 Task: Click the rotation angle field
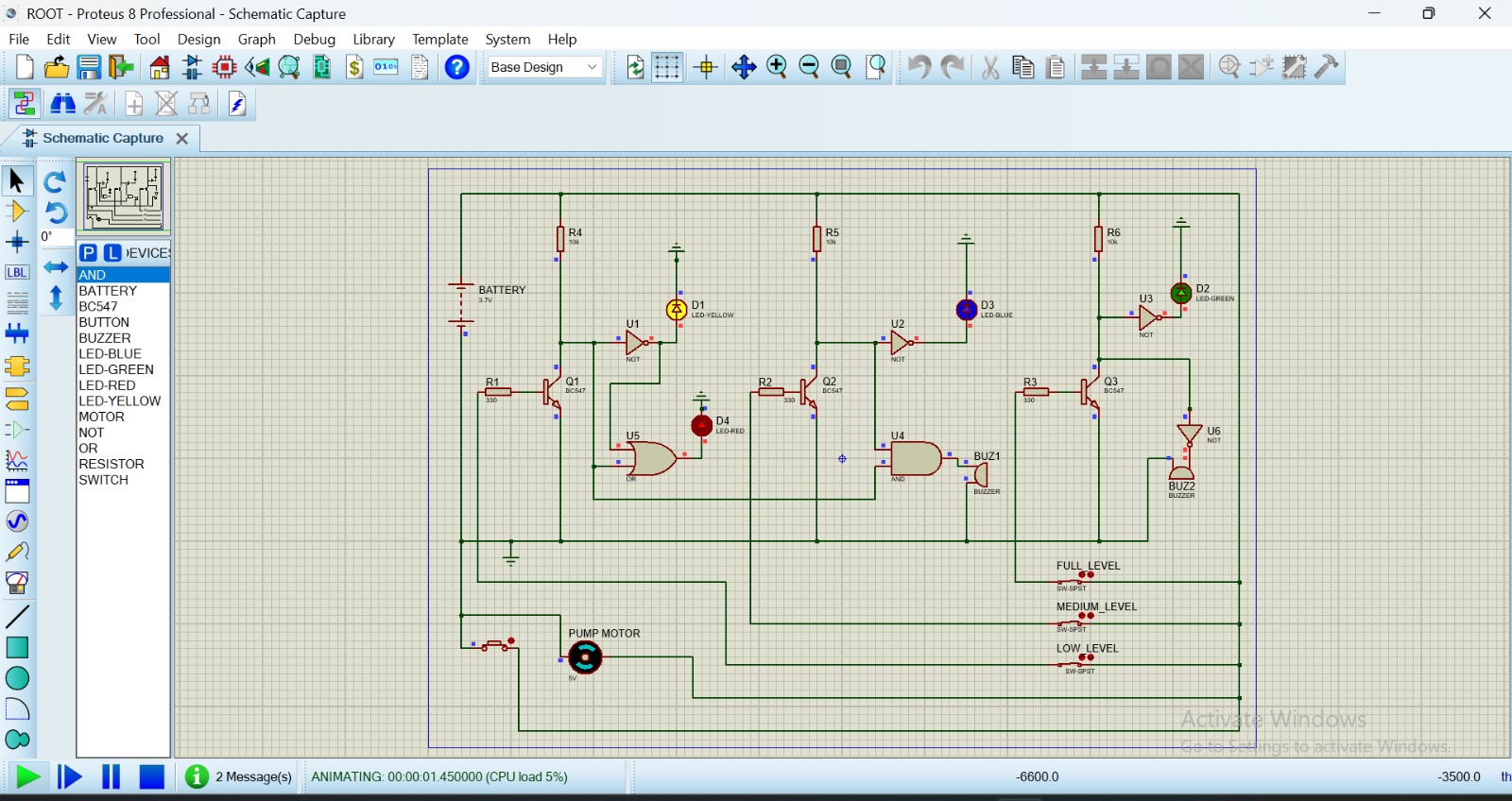pyautogui.click(x=57, y=237)
